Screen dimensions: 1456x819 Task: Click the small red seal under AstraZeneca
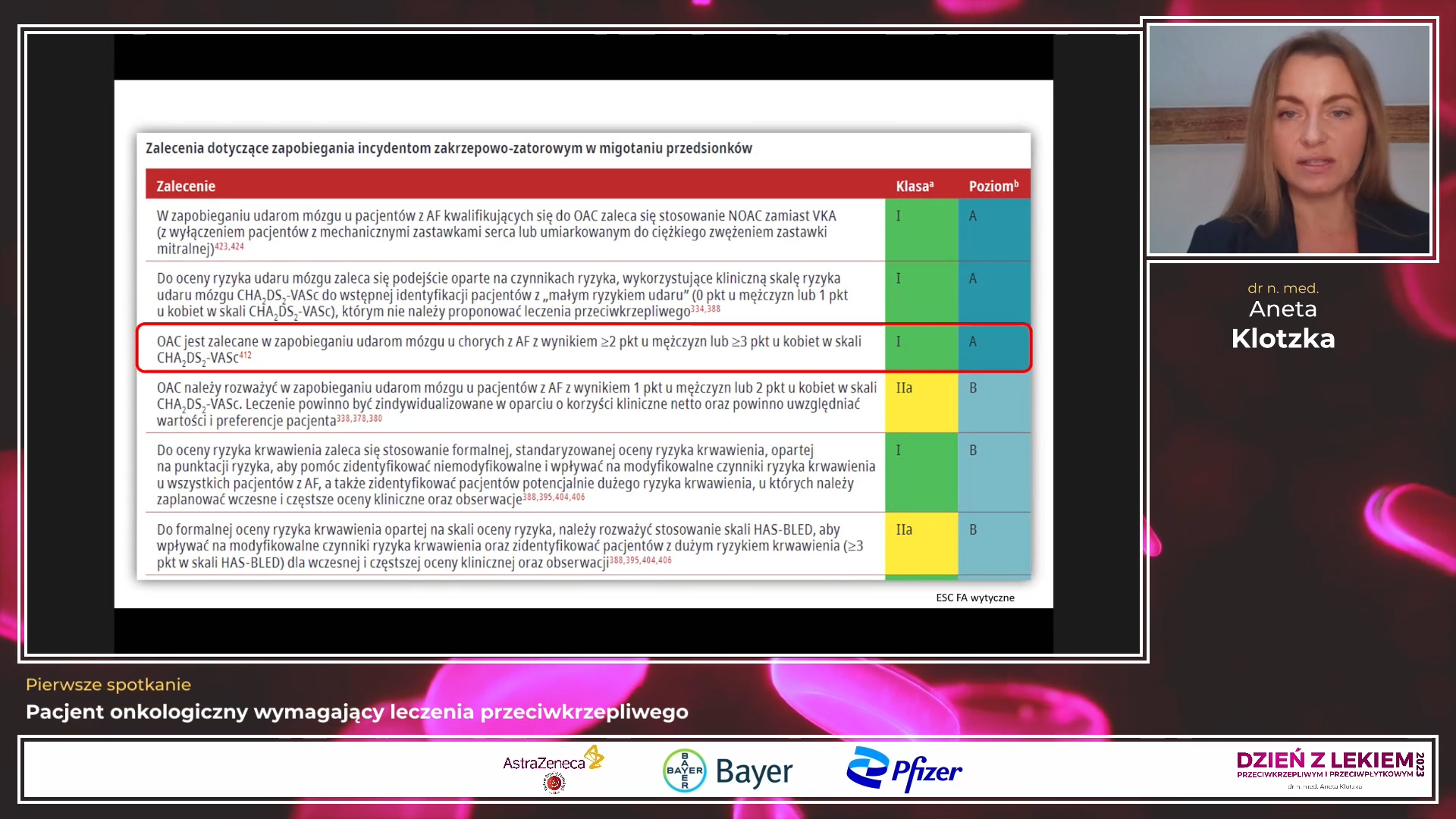point(554,783)
